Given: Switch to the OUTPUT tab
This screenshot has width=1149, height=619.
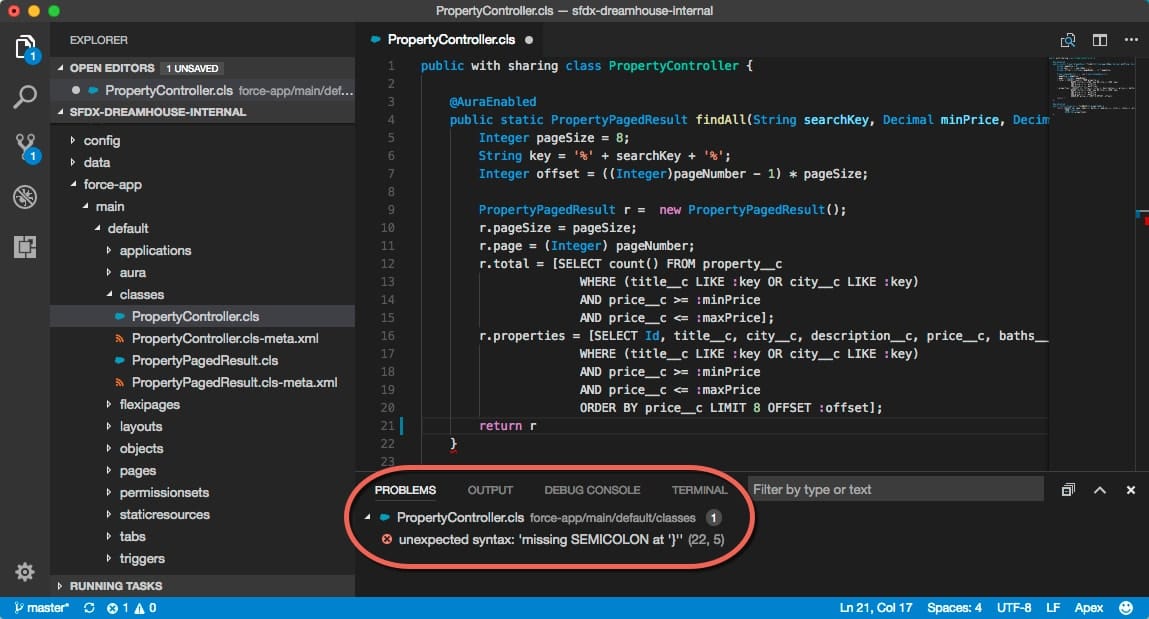Looking at the screenshot, I should (490, 490).
